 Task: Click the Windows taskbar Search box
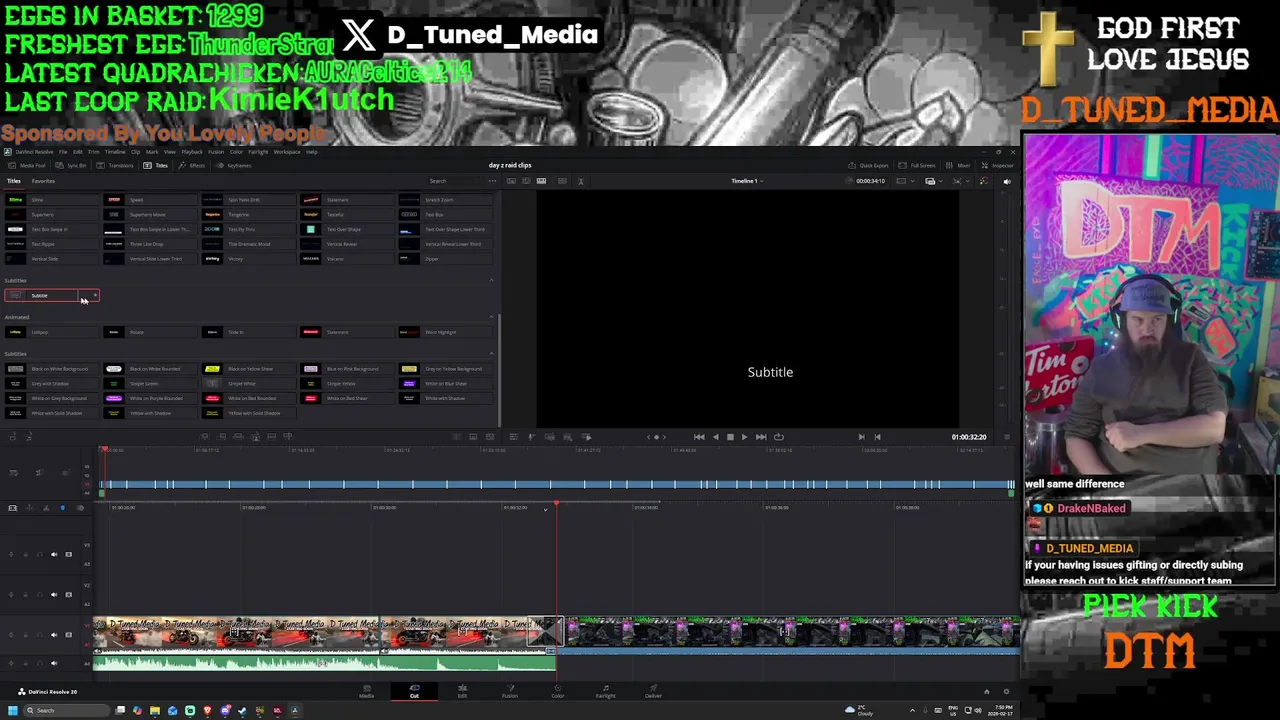tap(65, 710)
